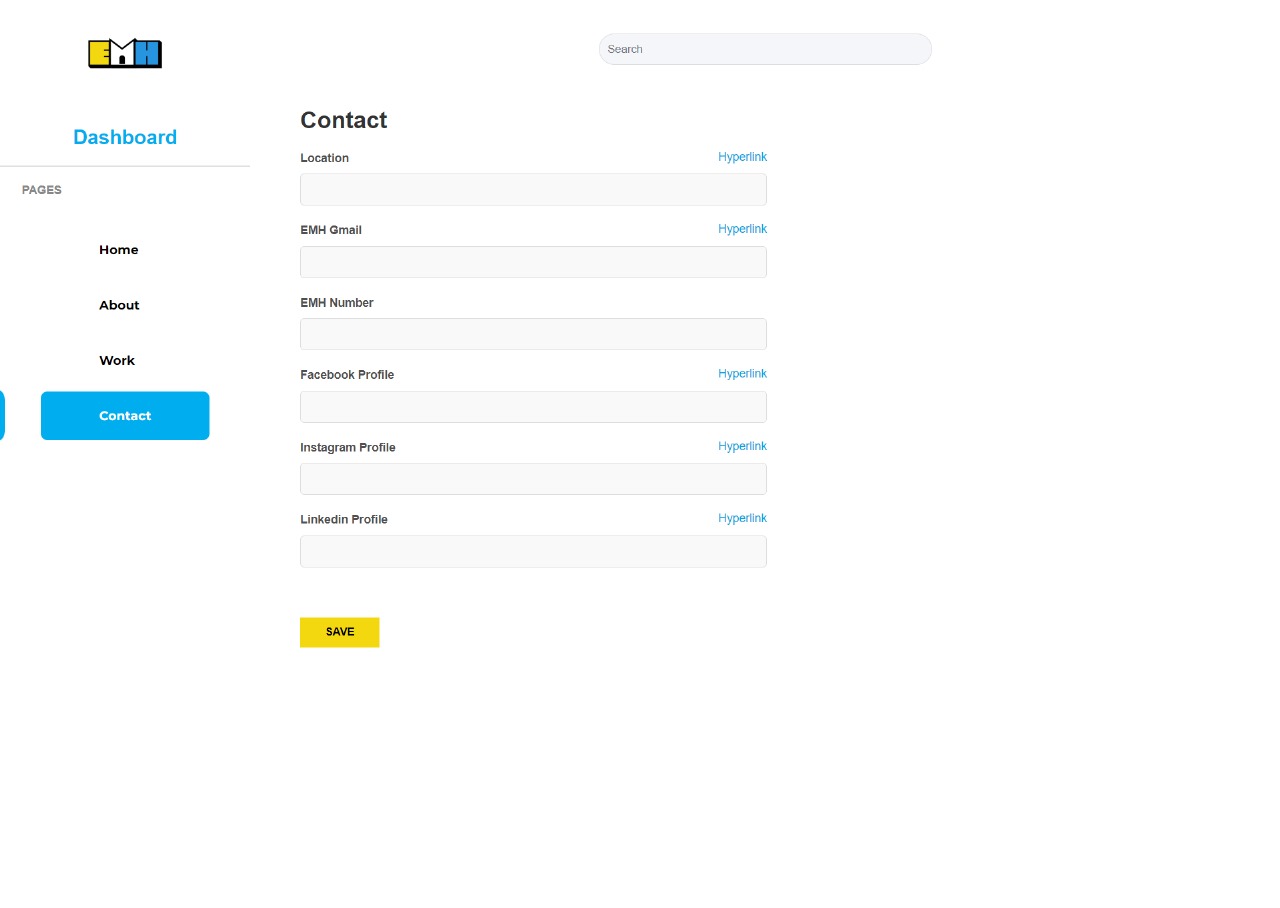This screenshot has width=1280, height=908.
Task: Click the Search input field
Action: tap(765, 49)
